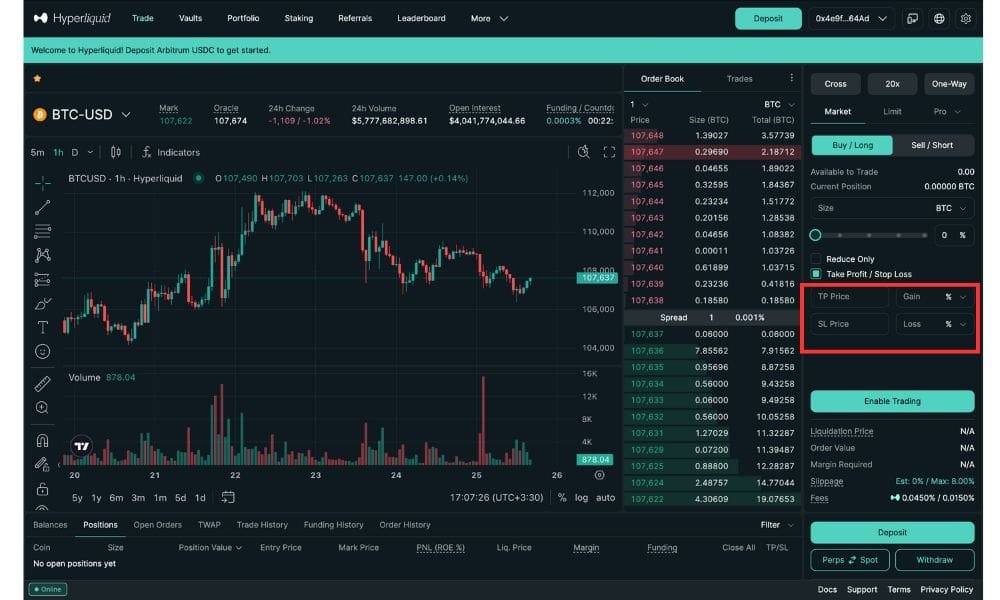The image size is (1000, 600).
Task: Click the size percentage slider handle
Action: coord(815,235)
